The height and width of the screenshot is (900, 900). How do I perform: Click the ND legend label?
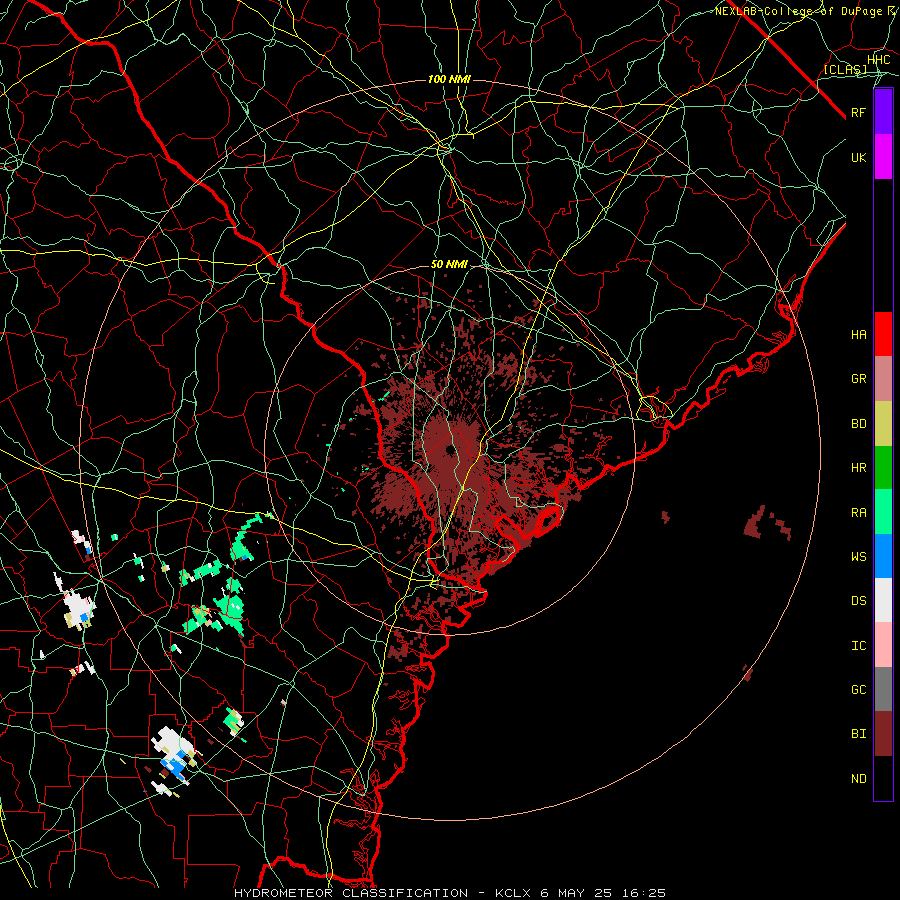point(858,779)
